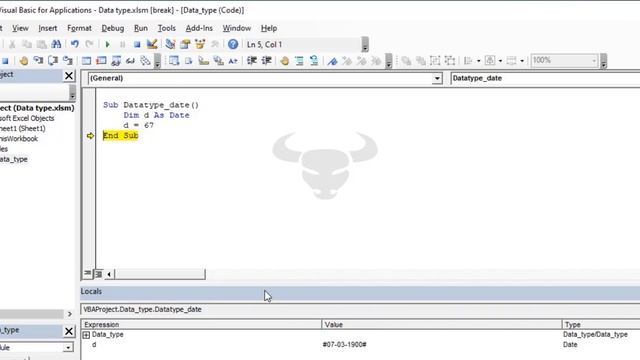The image size is (640, 360).
Task: Click the Break pause icon
Action: 122,44
